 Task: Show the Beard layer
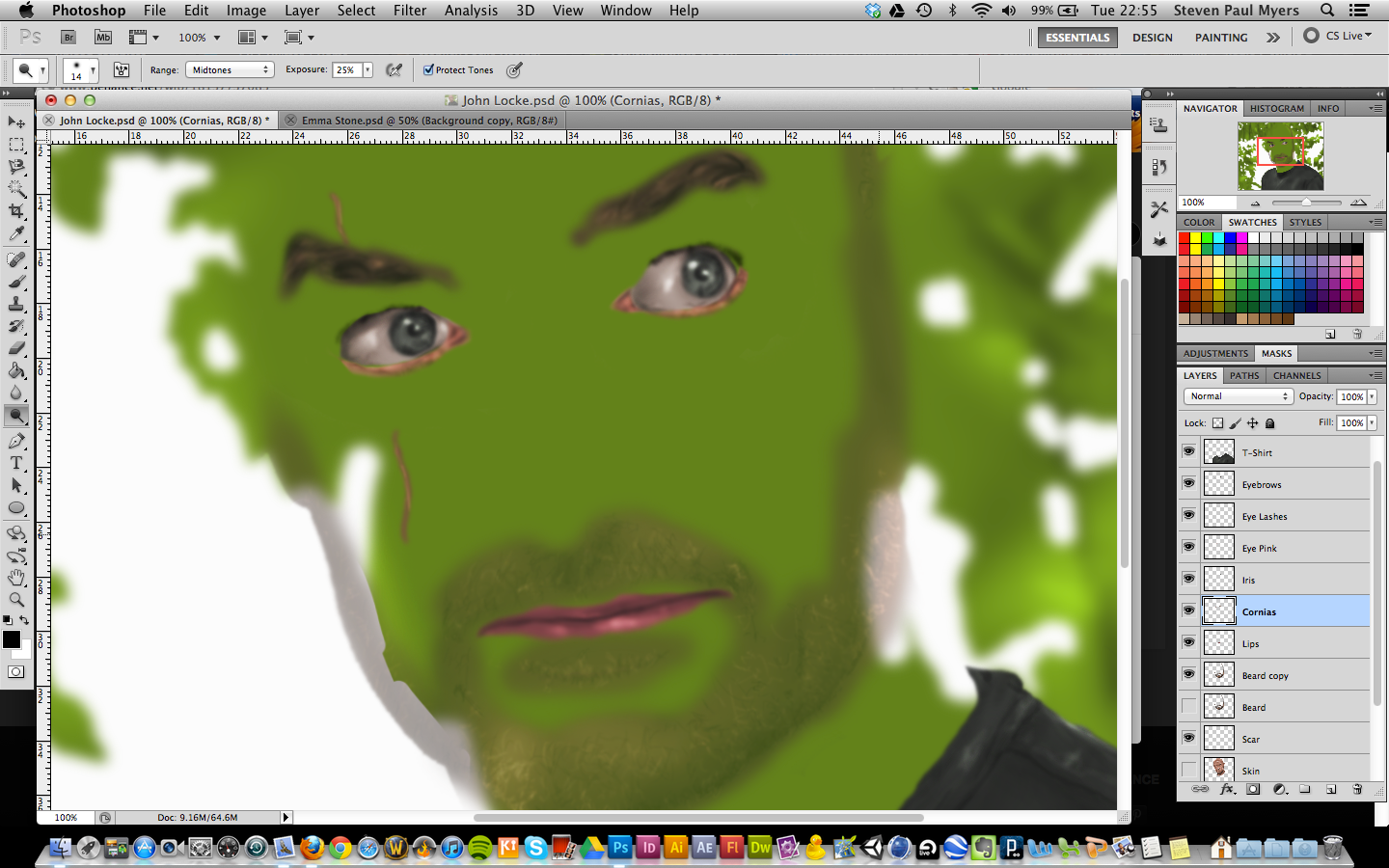pos(1188,706)
